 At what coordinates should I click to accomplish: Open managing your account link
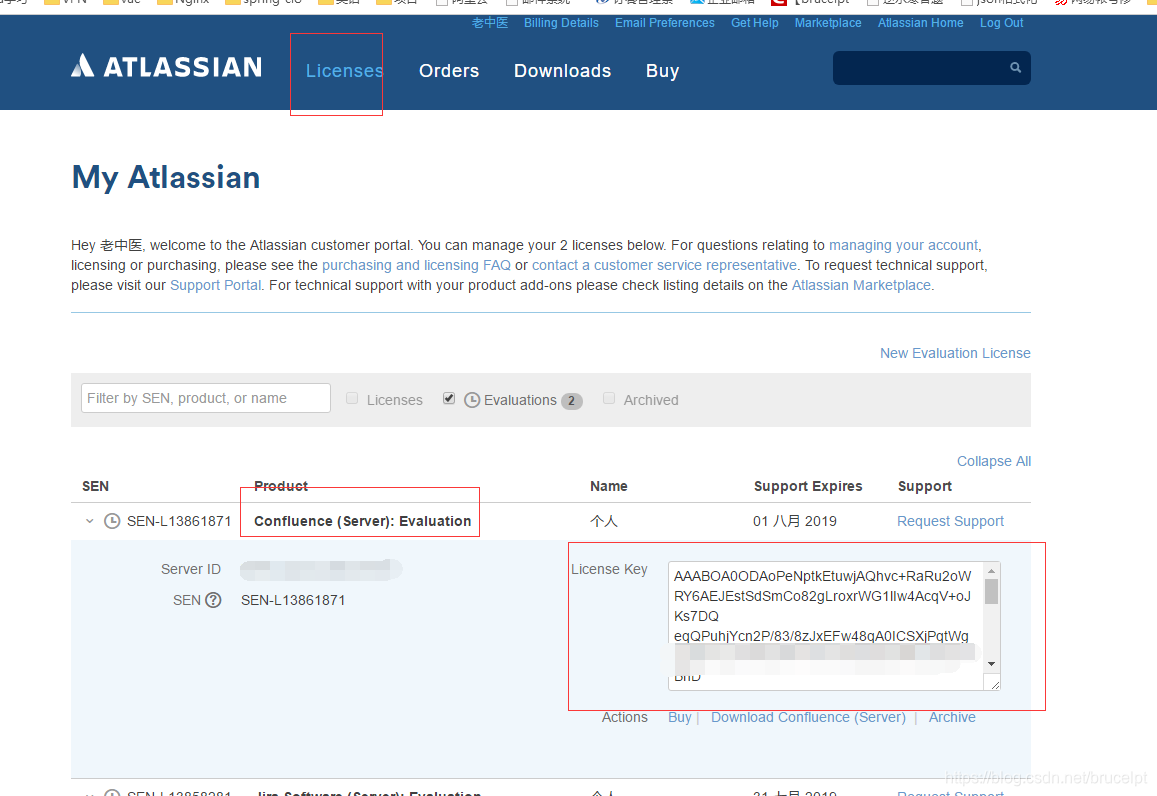click(904, 245)
